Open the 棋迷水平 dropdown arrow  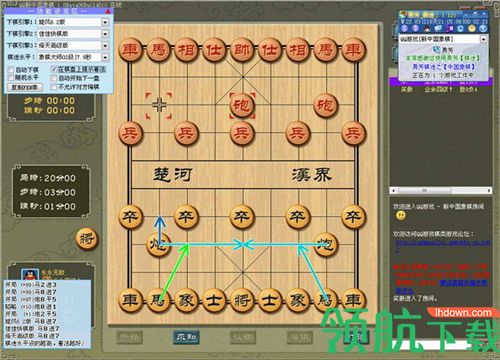pos(105,57)
